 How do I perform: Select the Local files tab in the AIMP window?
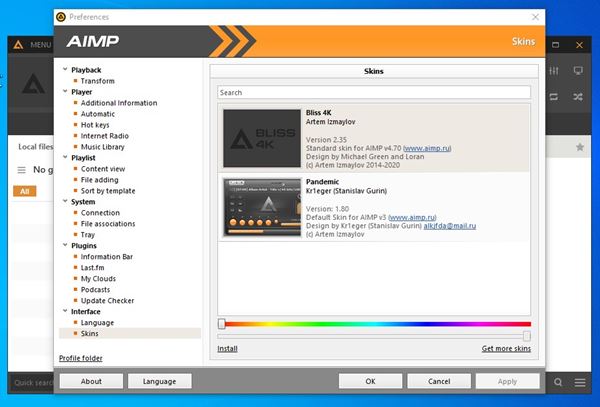pyautogui.click(x=36, y=147)
